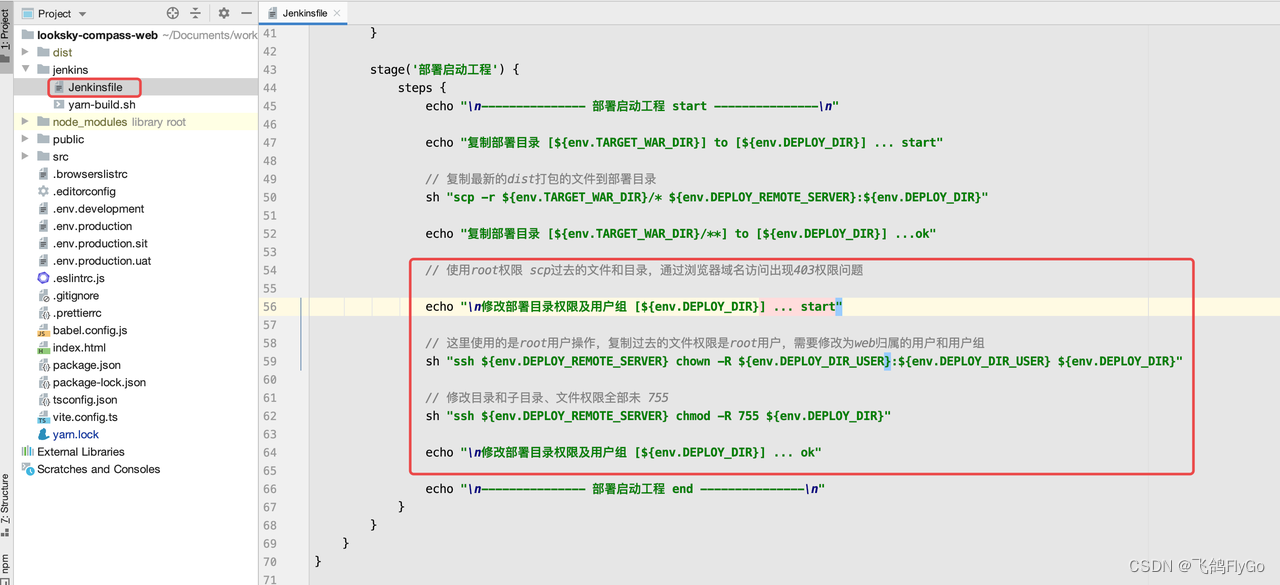Click line number 59 in the gutter
Image resolution: width=1280 pixels, height=585 pixels.
[x=270, y=361]
